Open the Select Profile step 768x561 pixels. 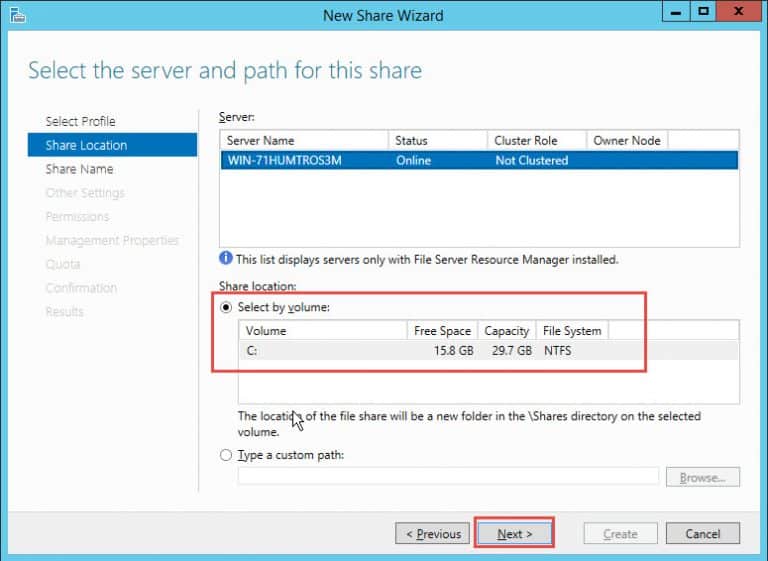pyautogui.click(x=80, y=121)
